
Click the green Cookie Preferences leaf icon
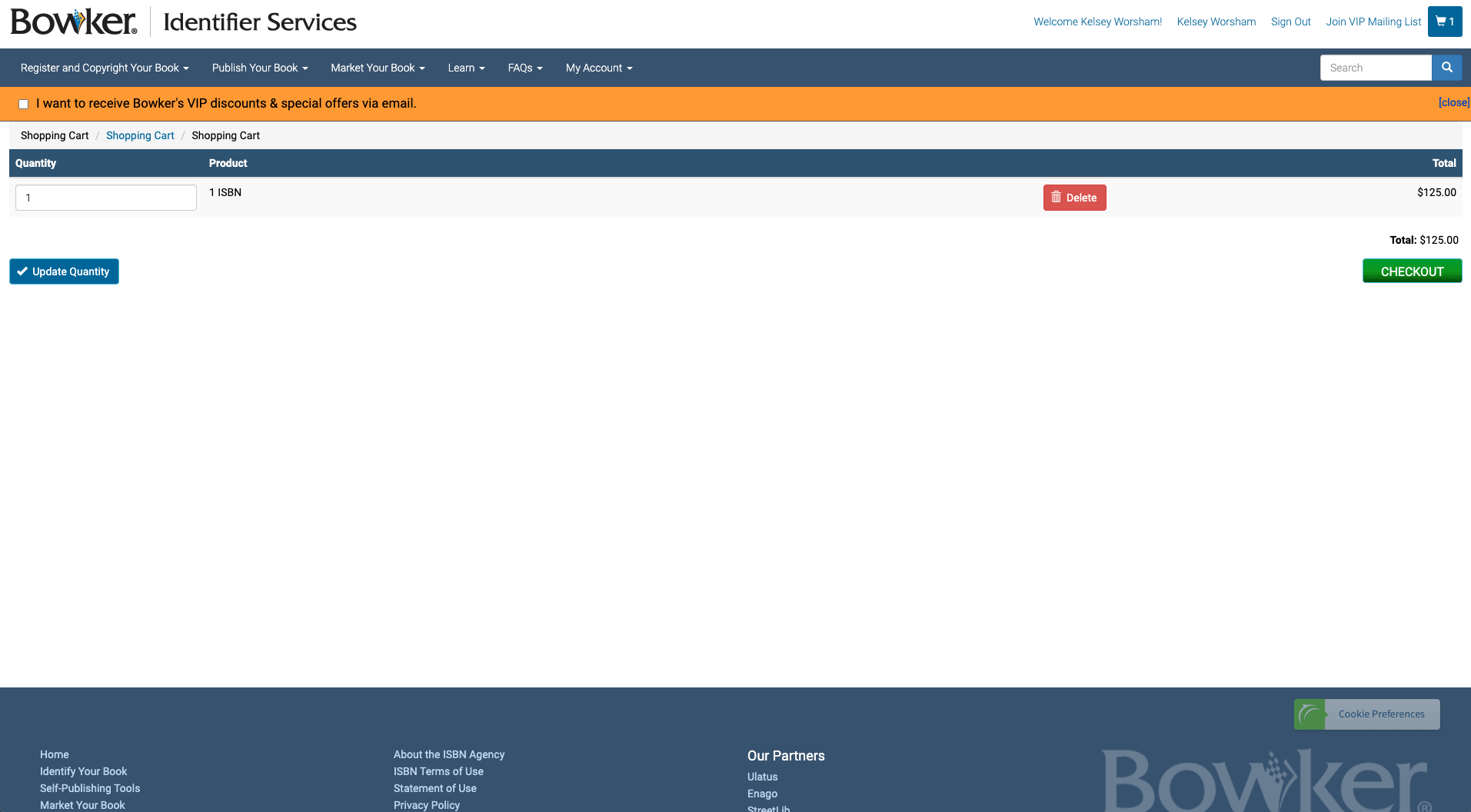point(1310,714)
